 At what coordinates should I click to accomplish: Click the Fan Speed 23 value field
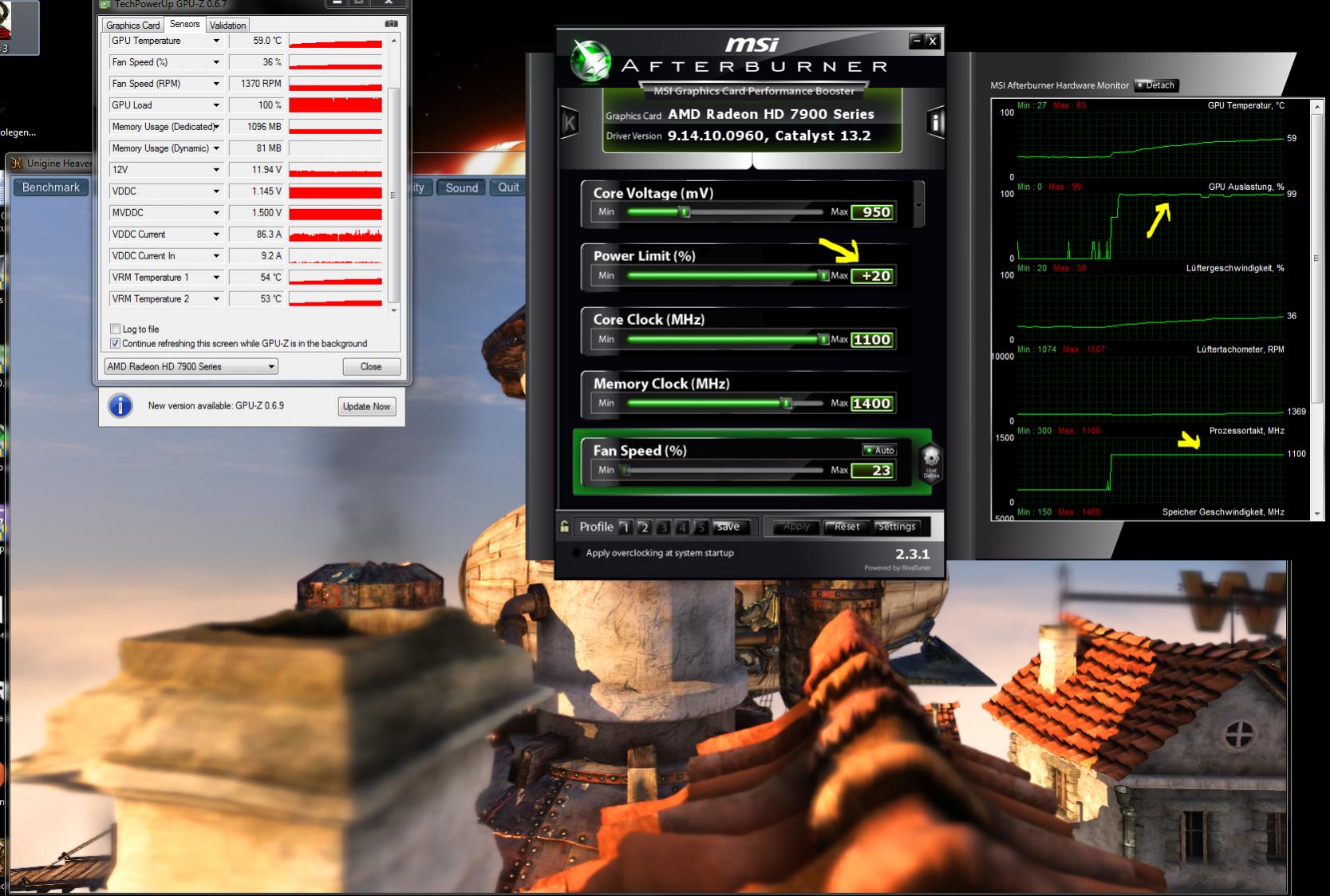872,471
